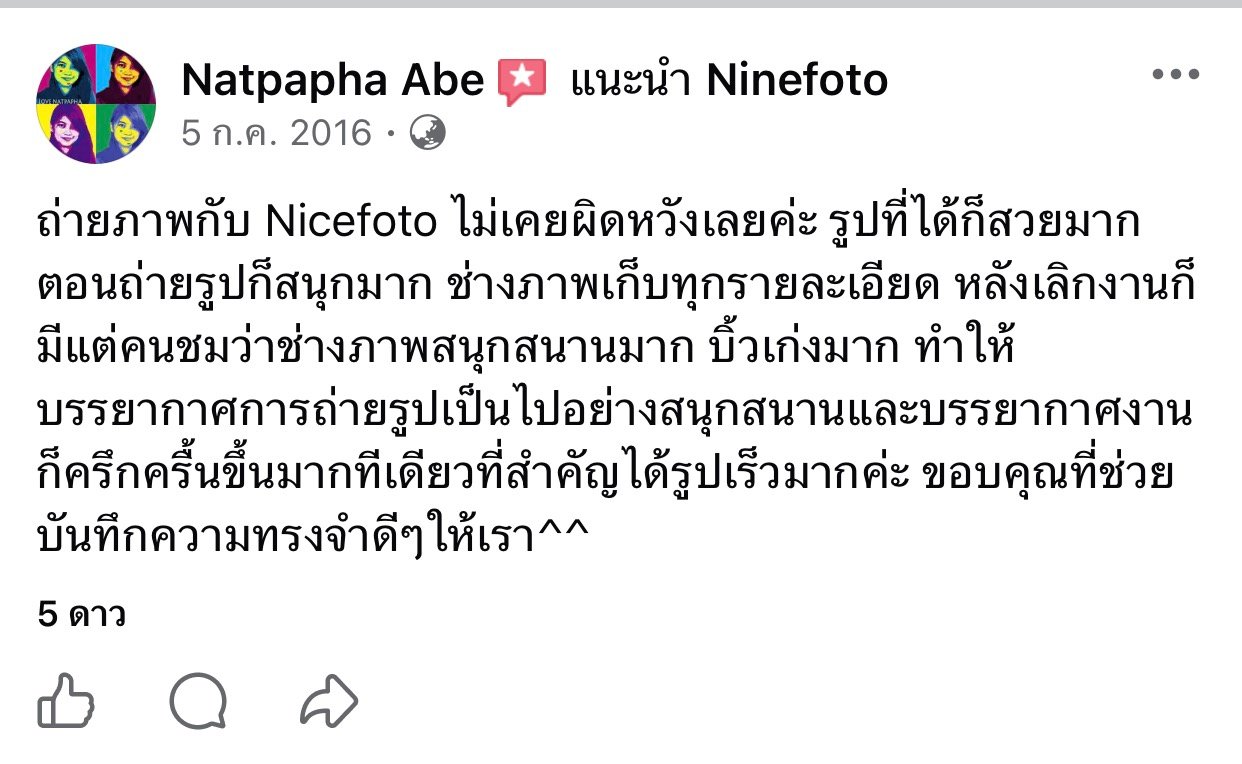Click the green-background portrait in the avatar's bottom-right
The image size is (1242, 764).
click(125, 133)
